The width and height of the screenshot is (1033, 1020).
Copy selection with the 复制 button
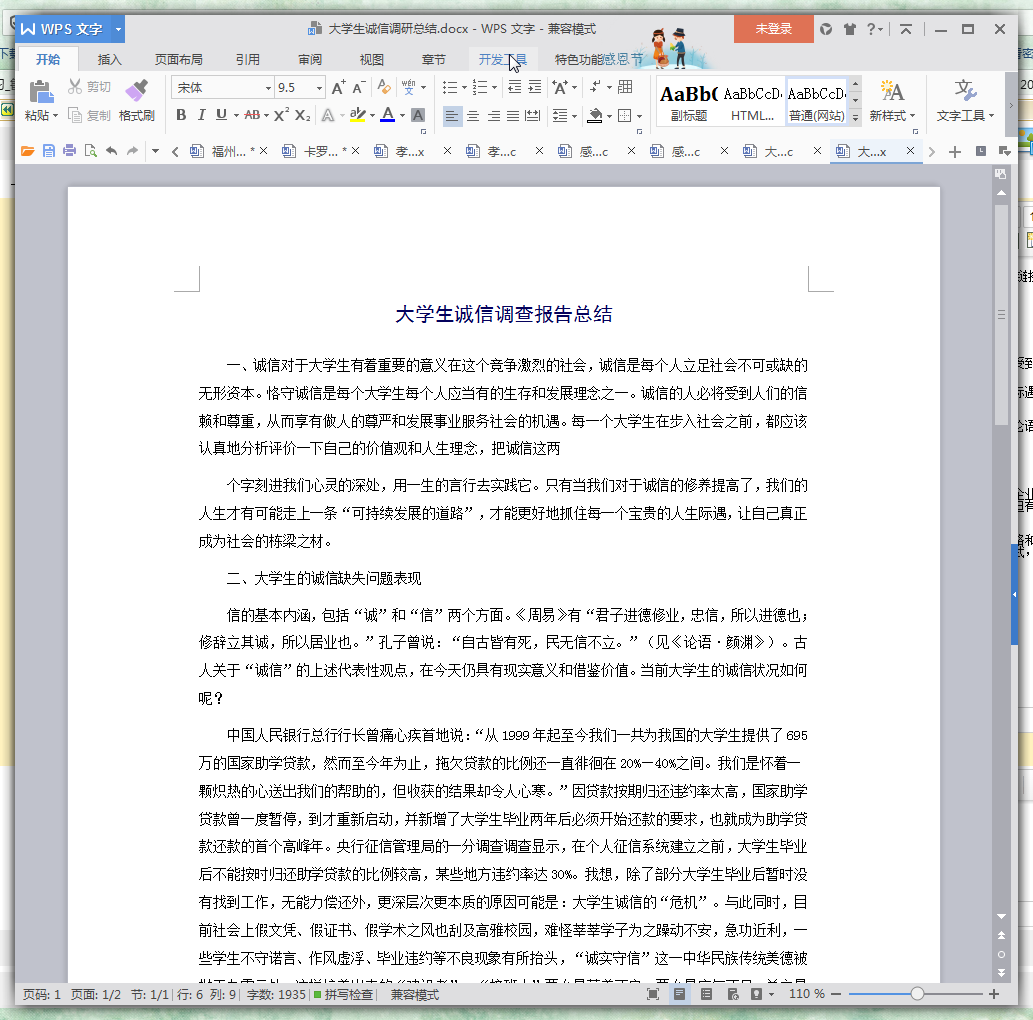coord(90,116)
